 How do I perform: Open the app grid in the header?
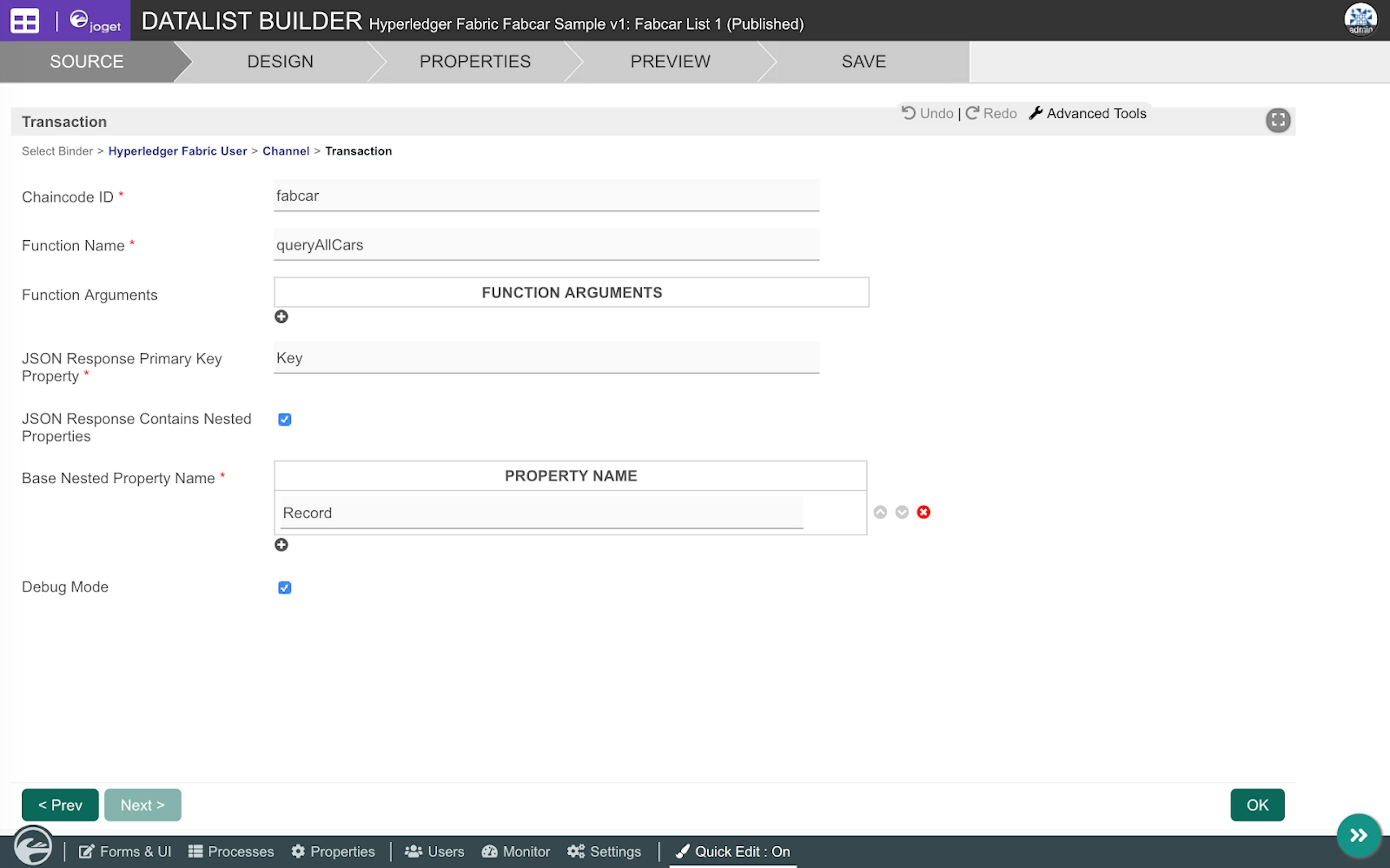tap(25, 21)
